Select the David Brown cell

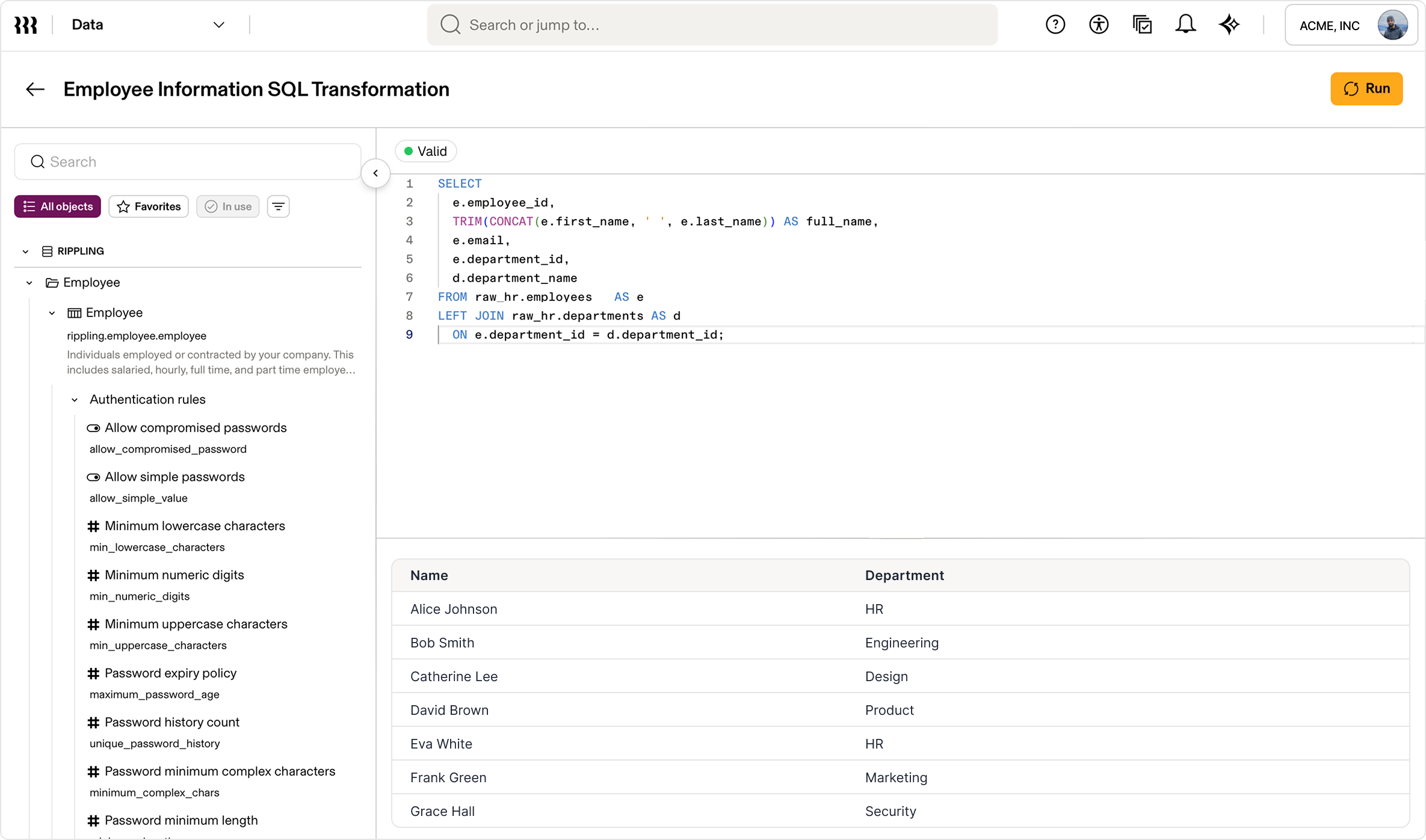point(449,711)
